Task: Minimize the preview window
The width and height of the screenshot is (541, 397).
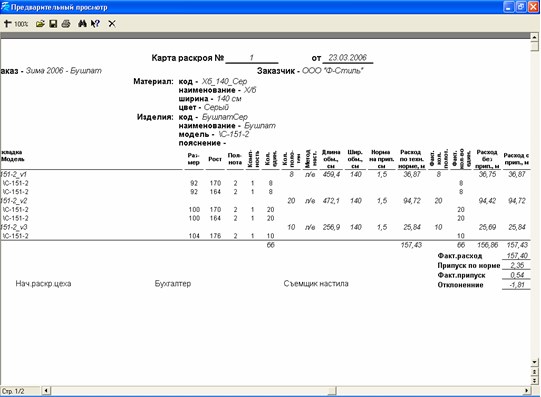Action: [509, 7]
